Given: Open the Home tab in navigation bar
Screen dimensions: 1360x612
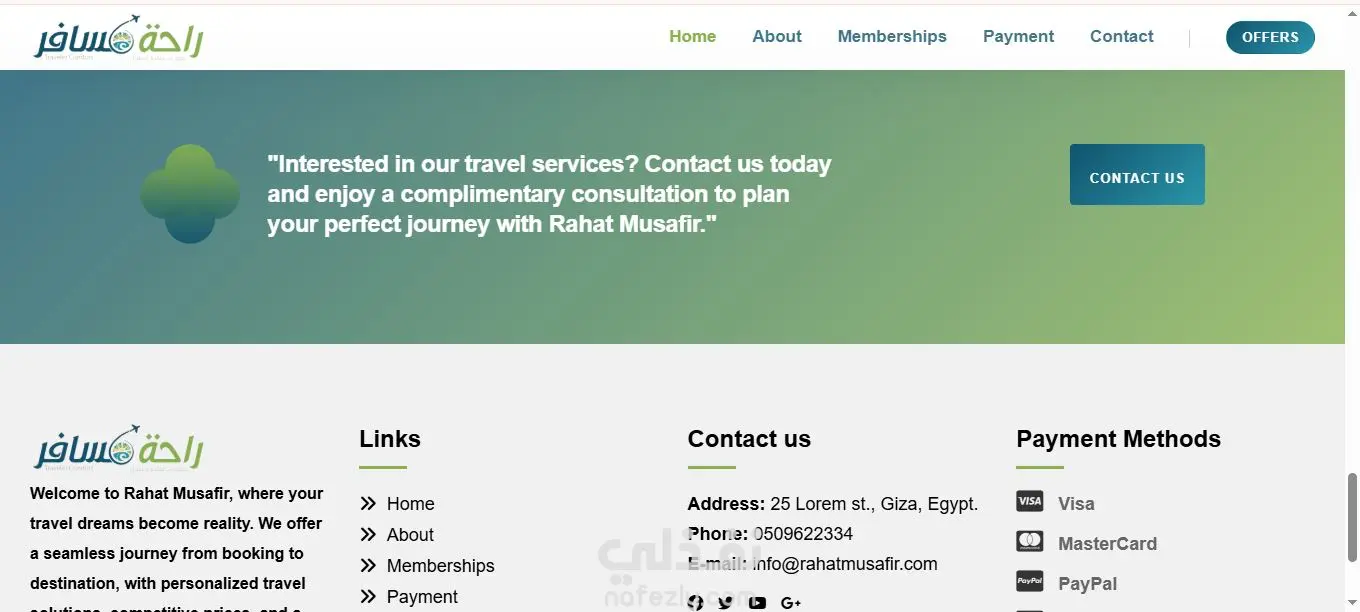Looking at the screenshot, I should pos(692,36).
